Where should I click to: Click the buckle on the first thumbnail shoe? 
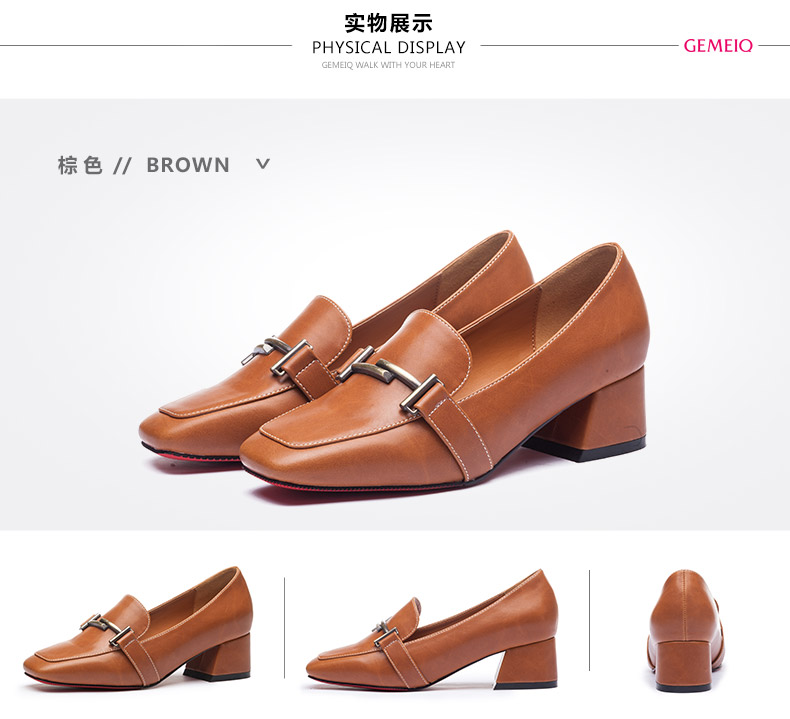tap(106, 629)
